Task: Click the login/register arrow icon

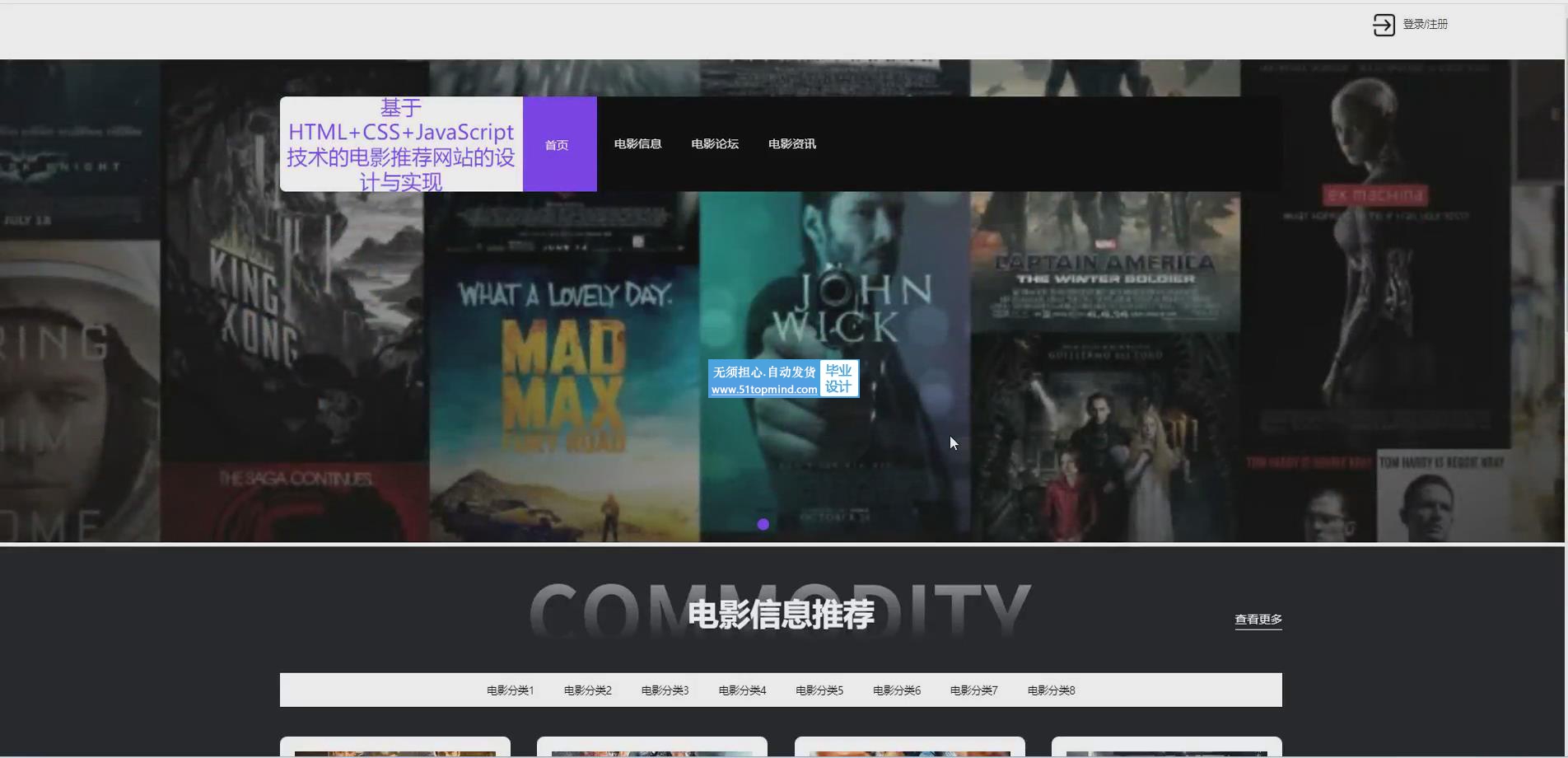Action: (1384, 25)
